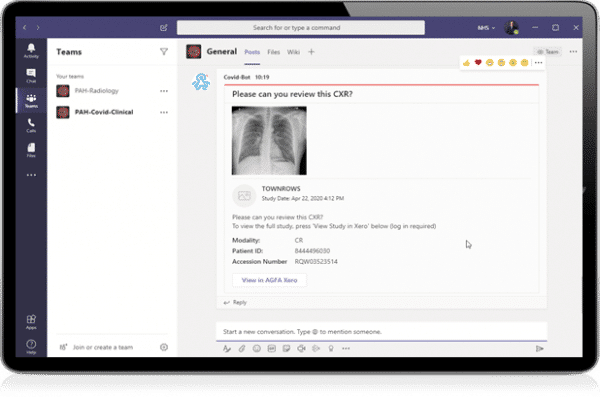Start a new chat compose icon
600x397 pixels.
click(164, 28)
